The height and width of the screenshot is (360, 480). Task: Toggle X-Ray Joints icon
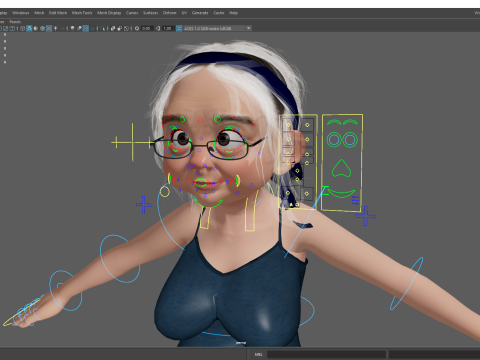(126, 28)
